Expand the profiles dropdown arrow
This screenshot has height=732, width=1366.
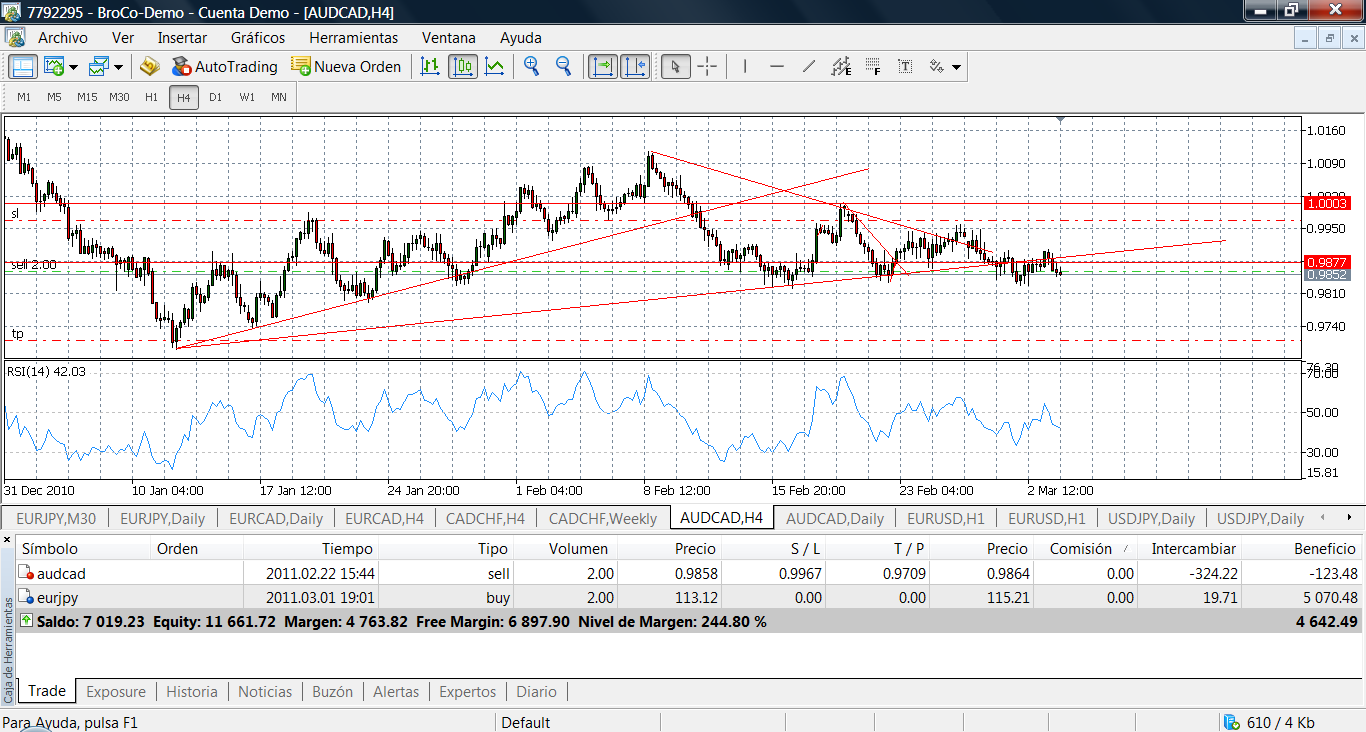(x=119, y=68)
